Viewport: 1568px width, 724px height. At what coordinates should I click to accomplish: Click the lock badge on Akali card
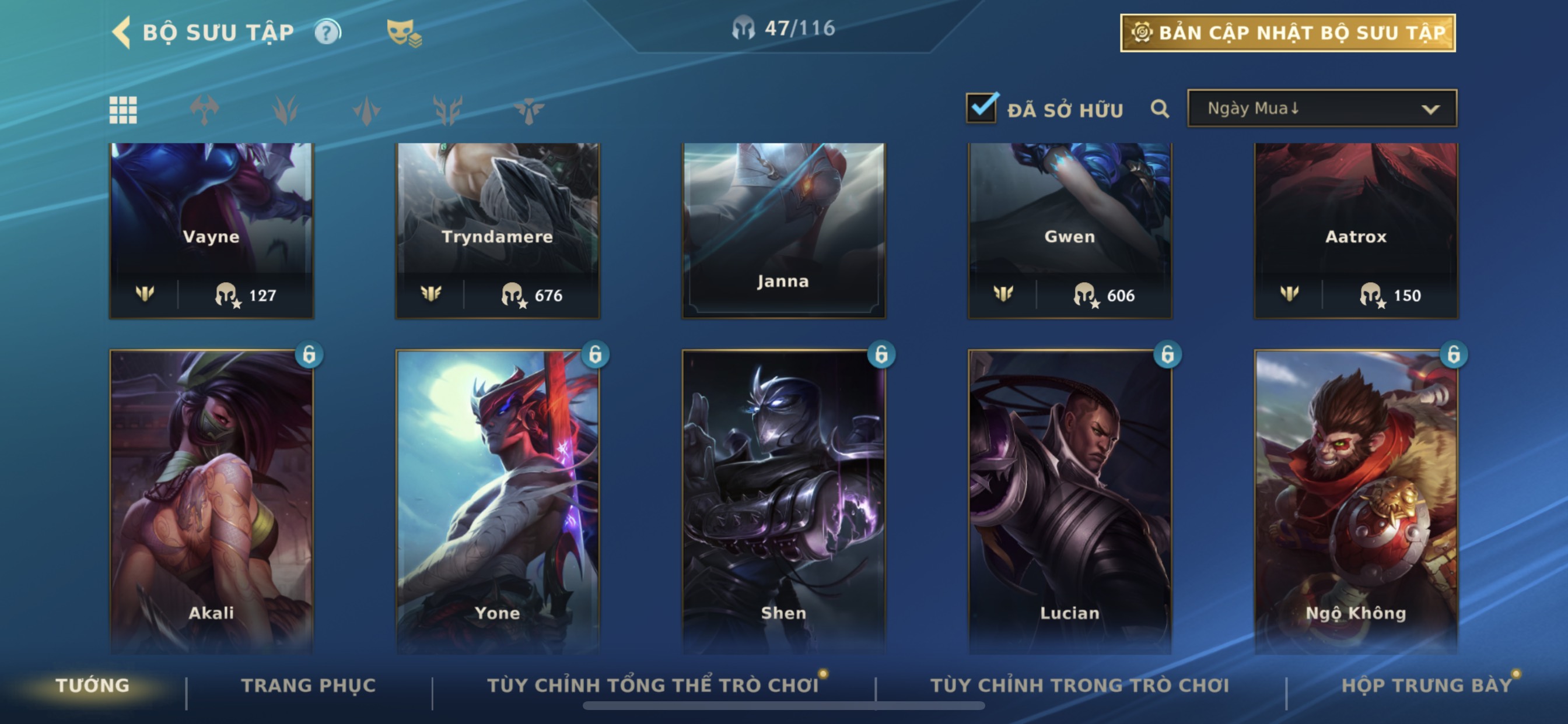(x=309, y=354)
